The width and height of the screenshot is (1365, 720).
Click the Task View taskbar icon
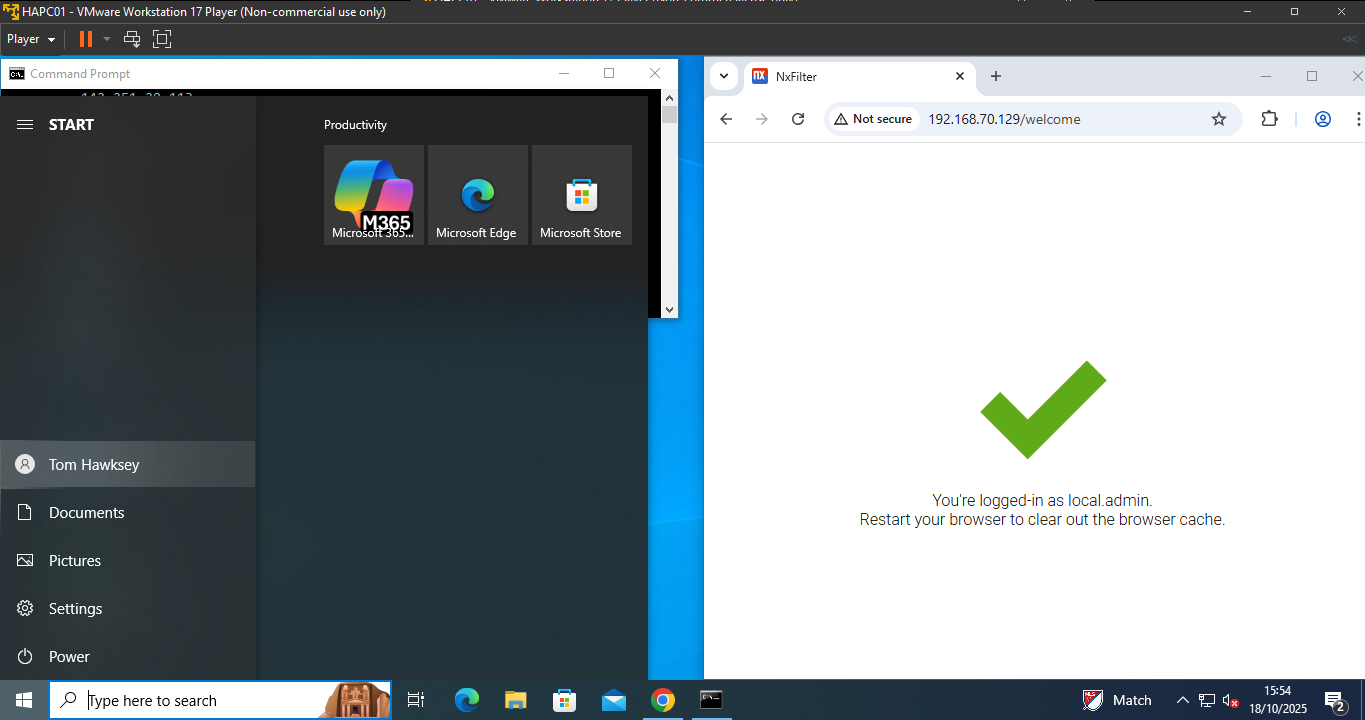coord(416,700)
